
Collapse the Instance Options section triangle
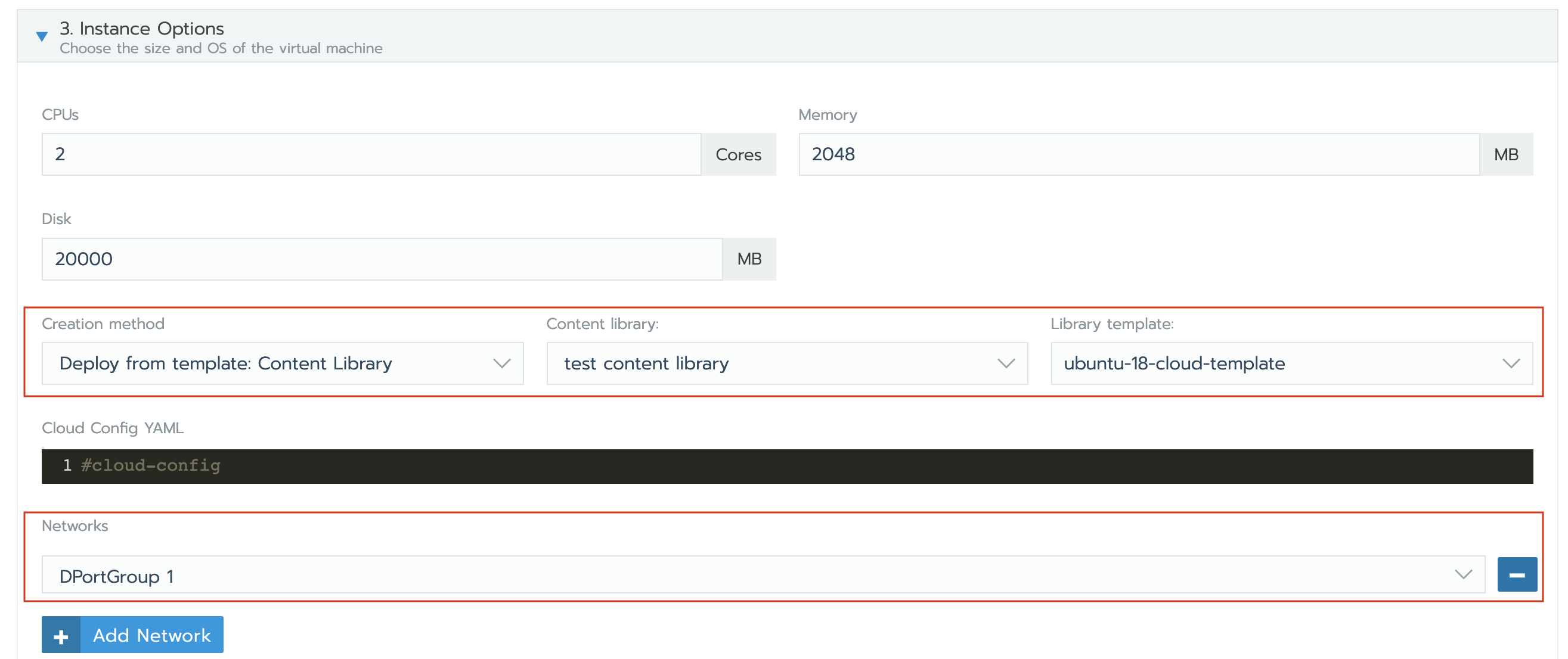pyautogui.click(x=41, y=36)
